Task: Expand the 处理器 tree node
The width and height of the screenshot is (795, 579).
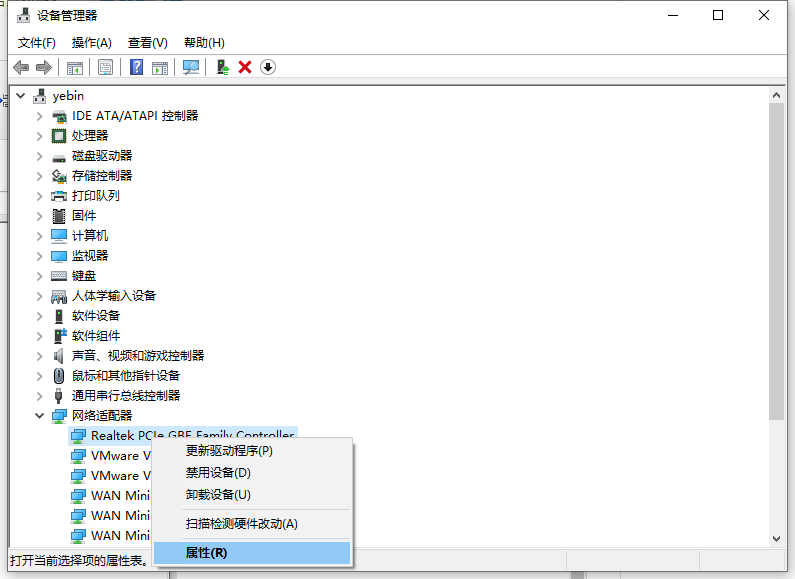Action: tap(40, 136)
